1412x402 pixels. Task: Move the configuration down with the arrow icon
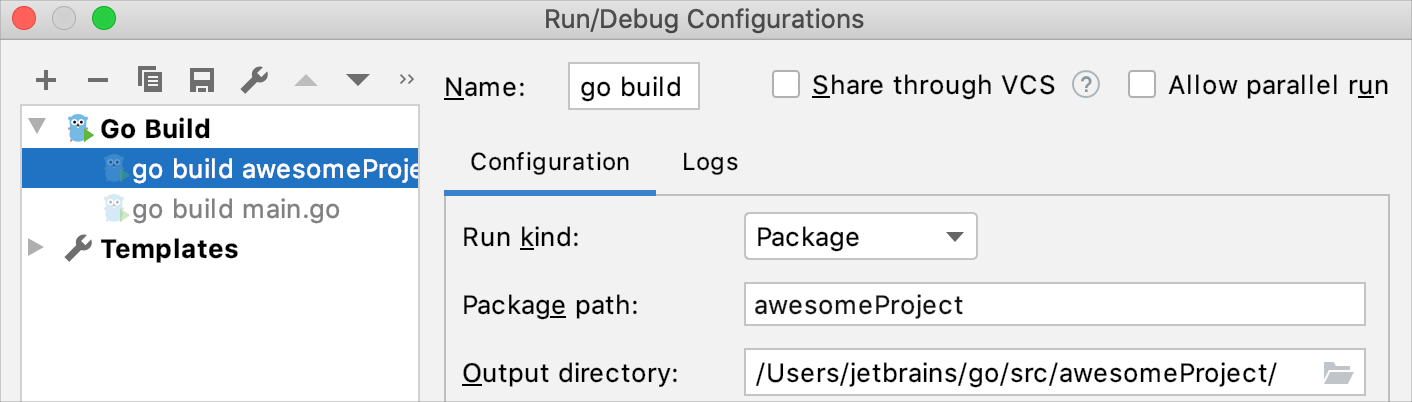click(x=358, y=80)
